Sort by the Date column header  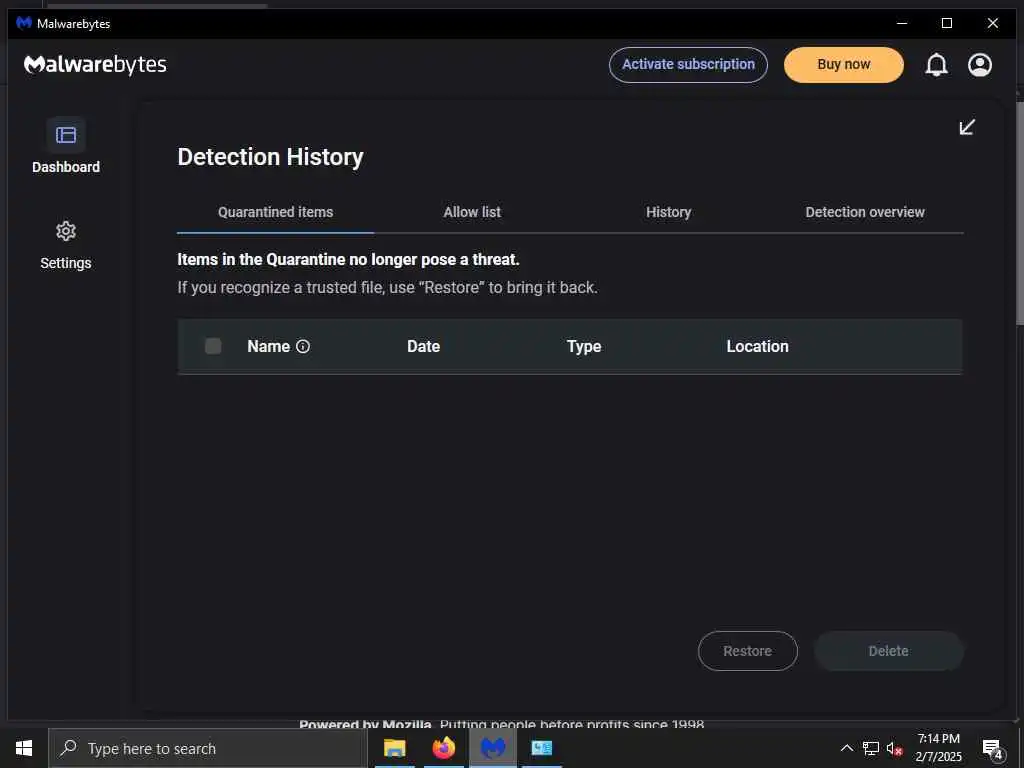(423, 346)
